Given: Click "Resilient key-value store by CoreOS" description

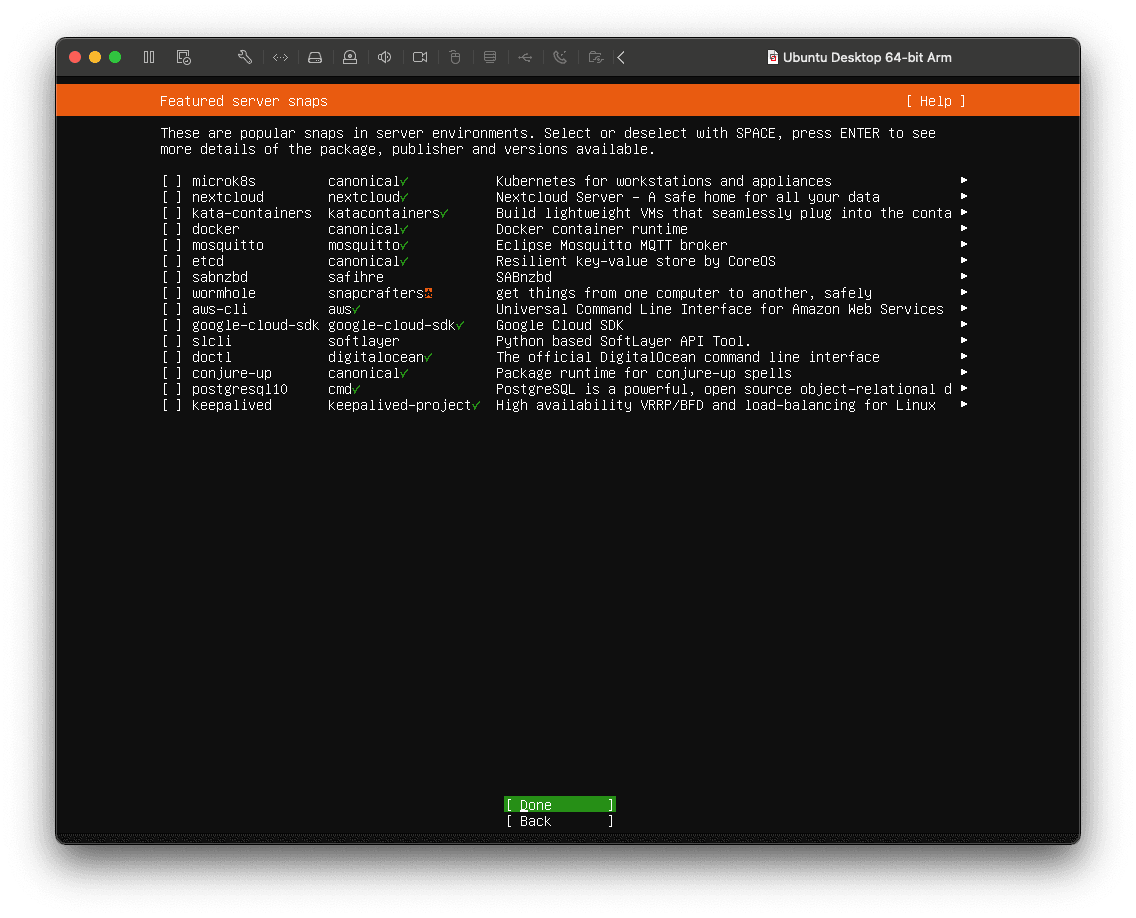Looking at the screenshot, I should pyautogui.click(x=635, y=262).
